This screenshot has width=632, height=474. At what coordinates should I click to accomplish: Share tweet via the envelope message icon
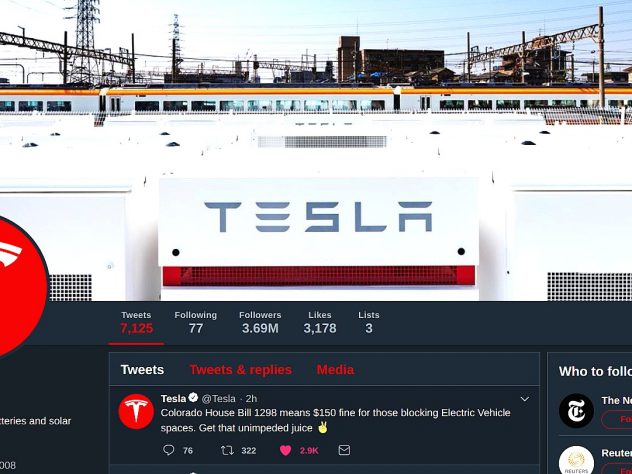click(x=344, y=450)
